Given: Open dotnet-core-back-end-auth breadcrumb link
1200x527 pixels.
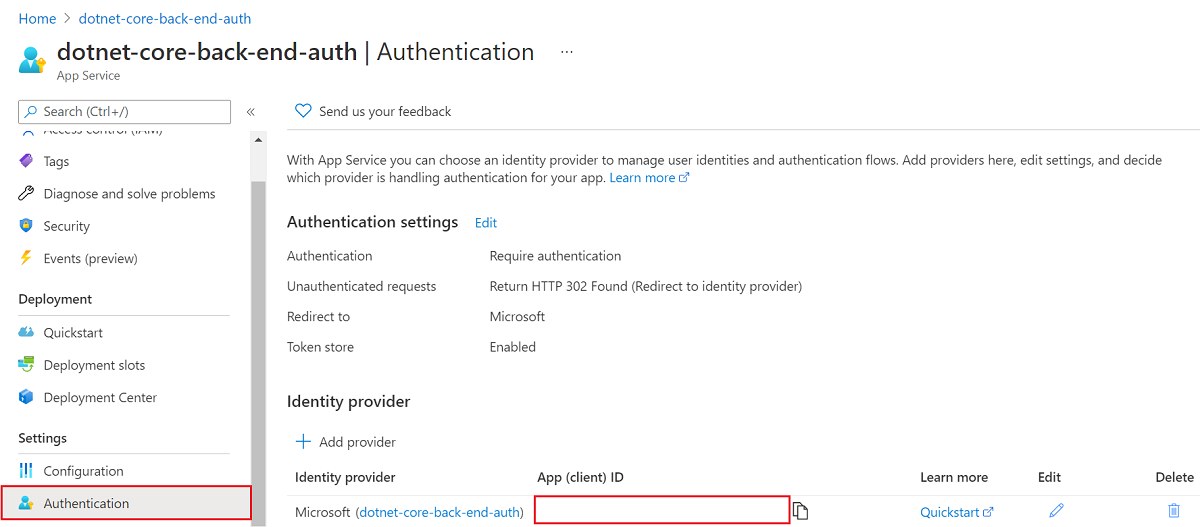Looking at the screenshot, I should [165, 18].
